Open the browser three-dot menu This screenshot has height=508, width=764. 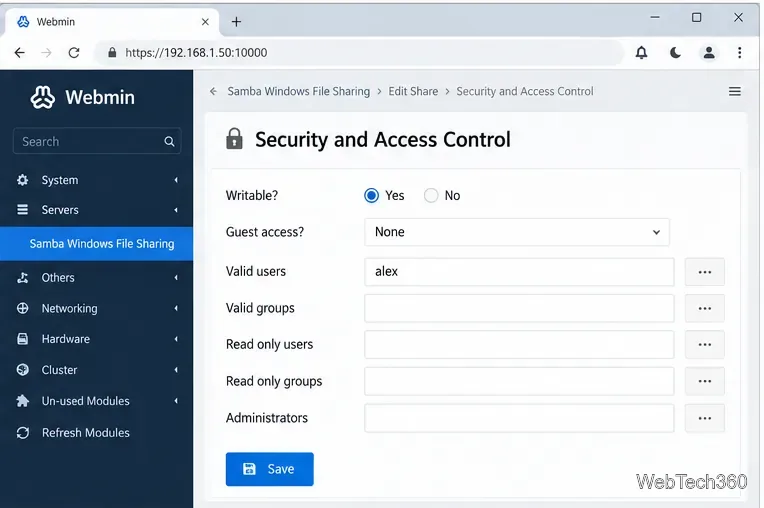pos(740,53)
